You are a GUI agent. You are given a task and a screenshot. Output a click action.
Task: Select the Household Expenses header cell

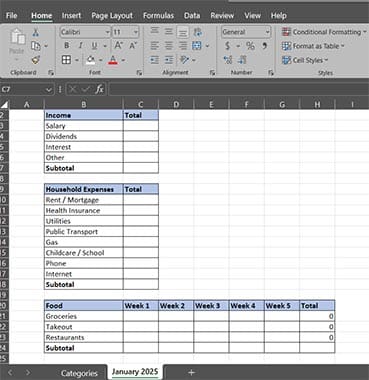84,189
